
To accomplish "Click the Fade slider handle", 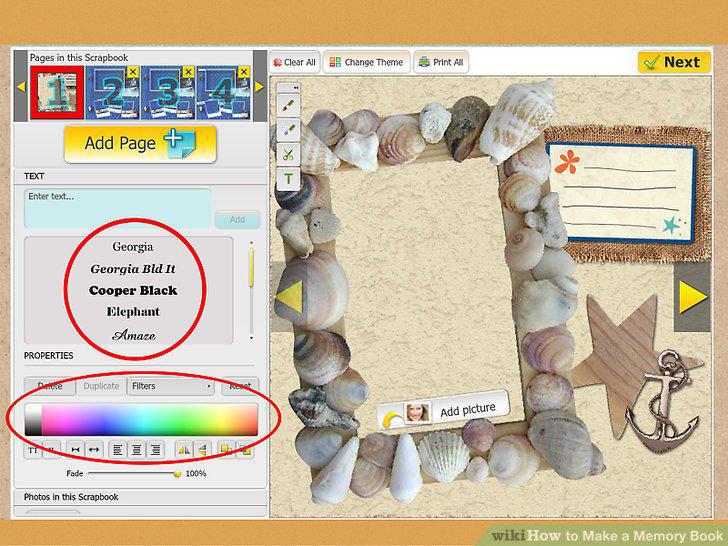I will [177, 474].
